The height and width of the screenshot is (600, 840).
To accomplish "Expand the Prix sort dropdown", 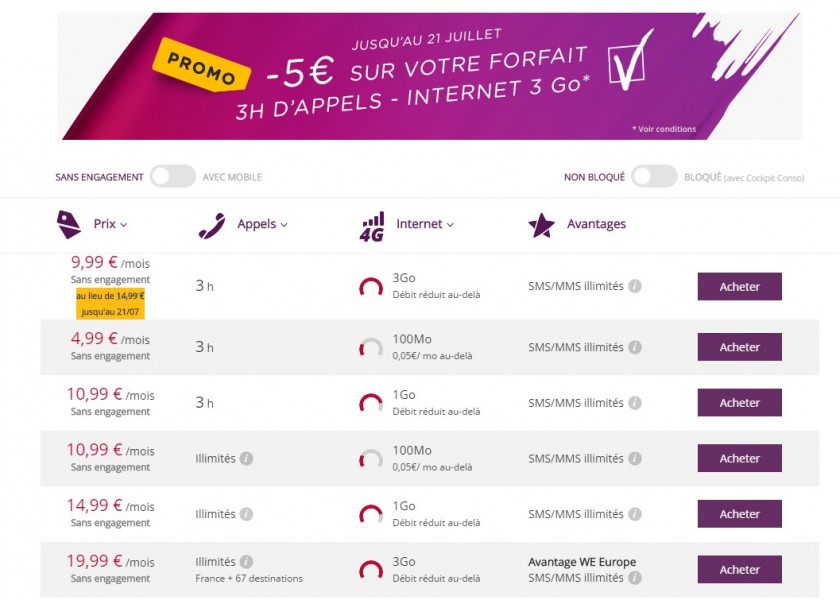I will point(110,225).
